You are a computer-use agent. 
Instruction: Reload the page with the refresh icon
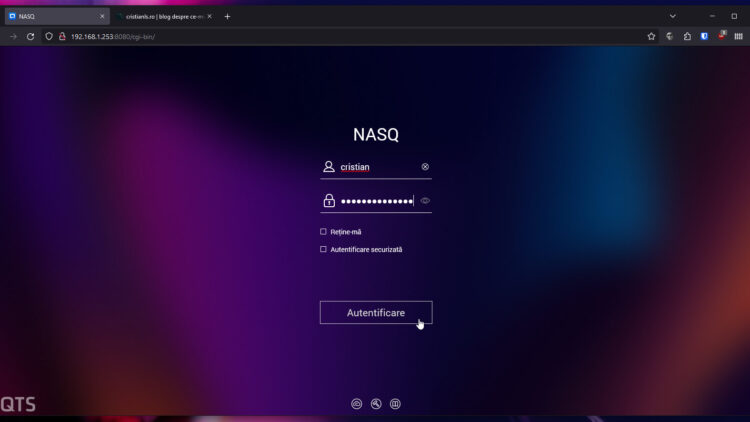click(30, 36)
